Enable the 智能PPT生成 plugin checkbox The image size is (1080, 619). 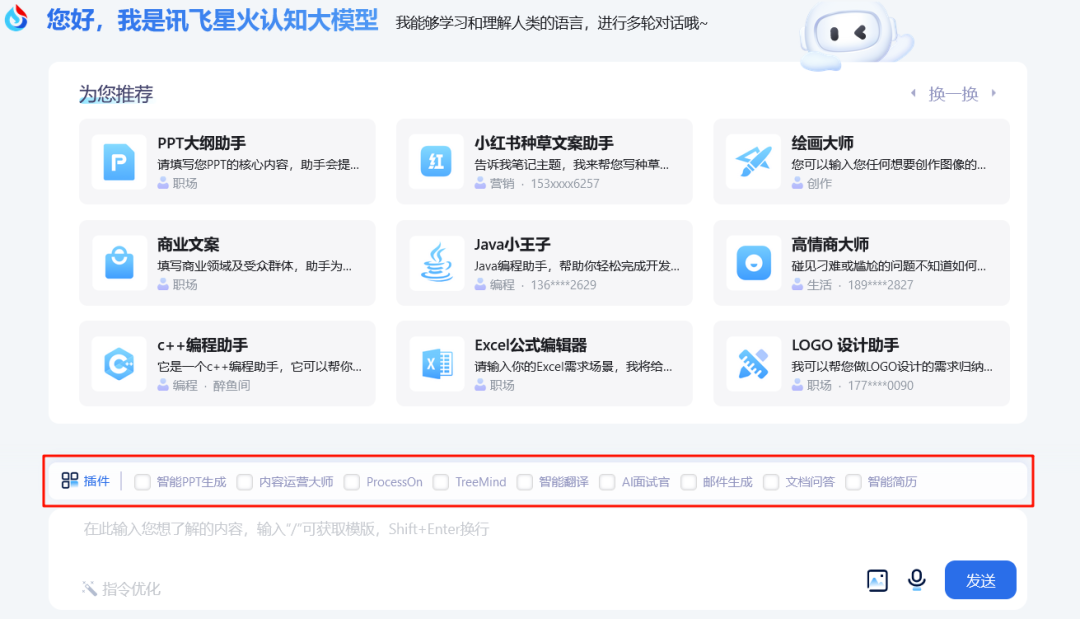(143, 482)
